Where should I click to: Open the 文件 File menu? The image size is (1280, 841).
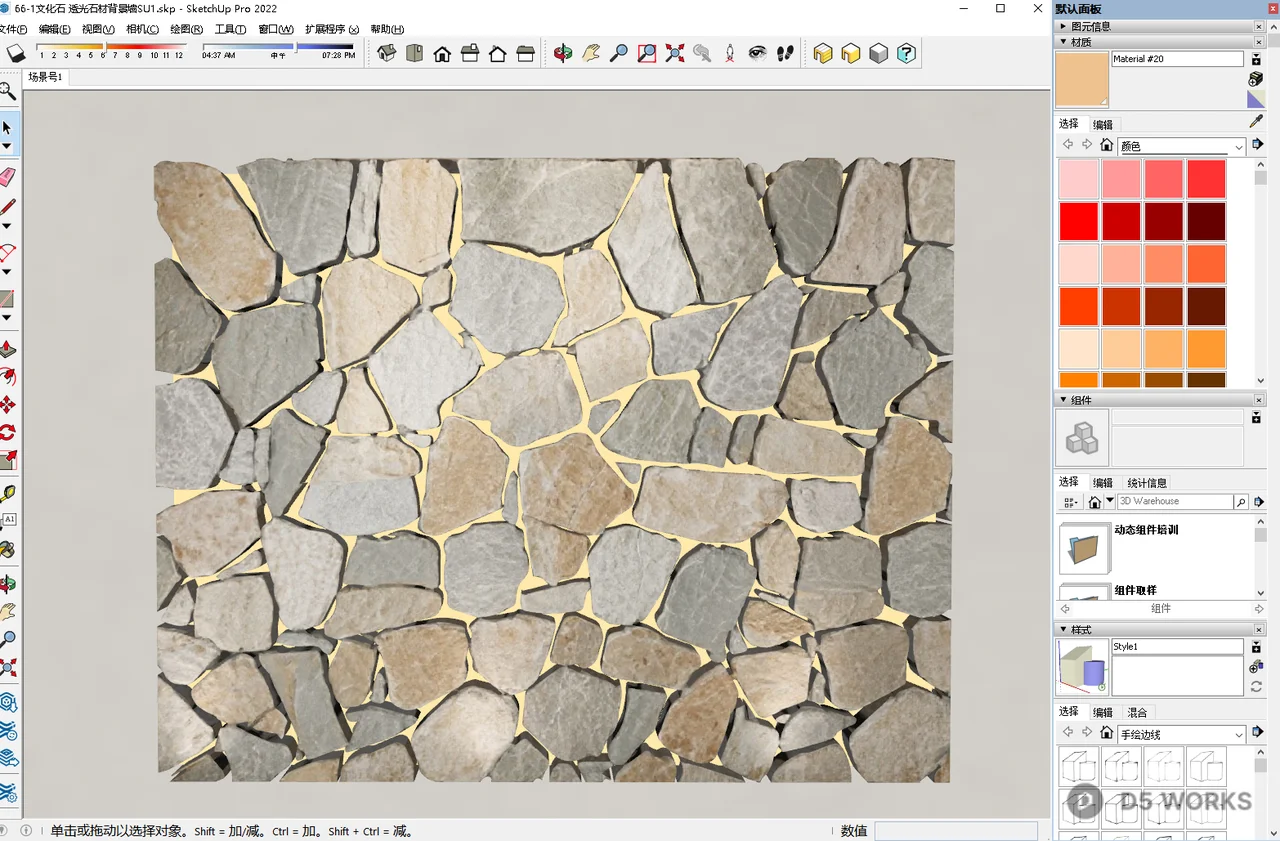click(14, 29)
